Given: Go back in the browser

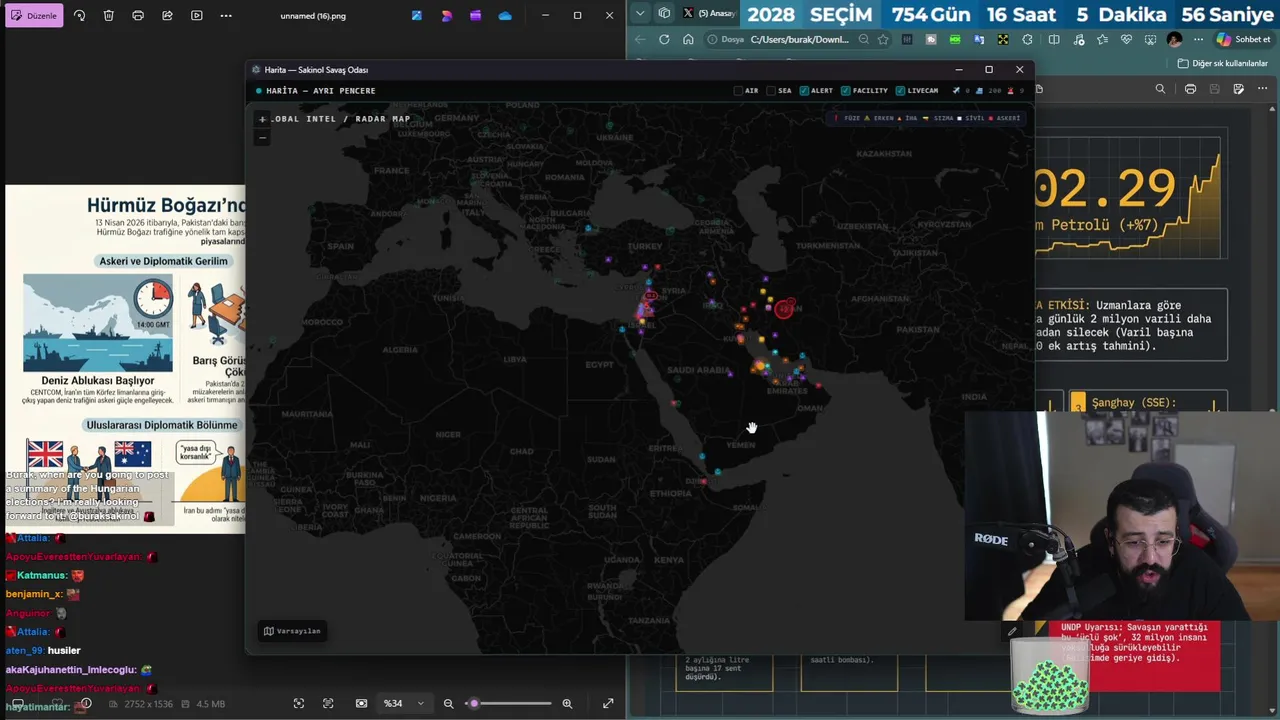Looking at the screenshot, I should [x=640, y=39].
